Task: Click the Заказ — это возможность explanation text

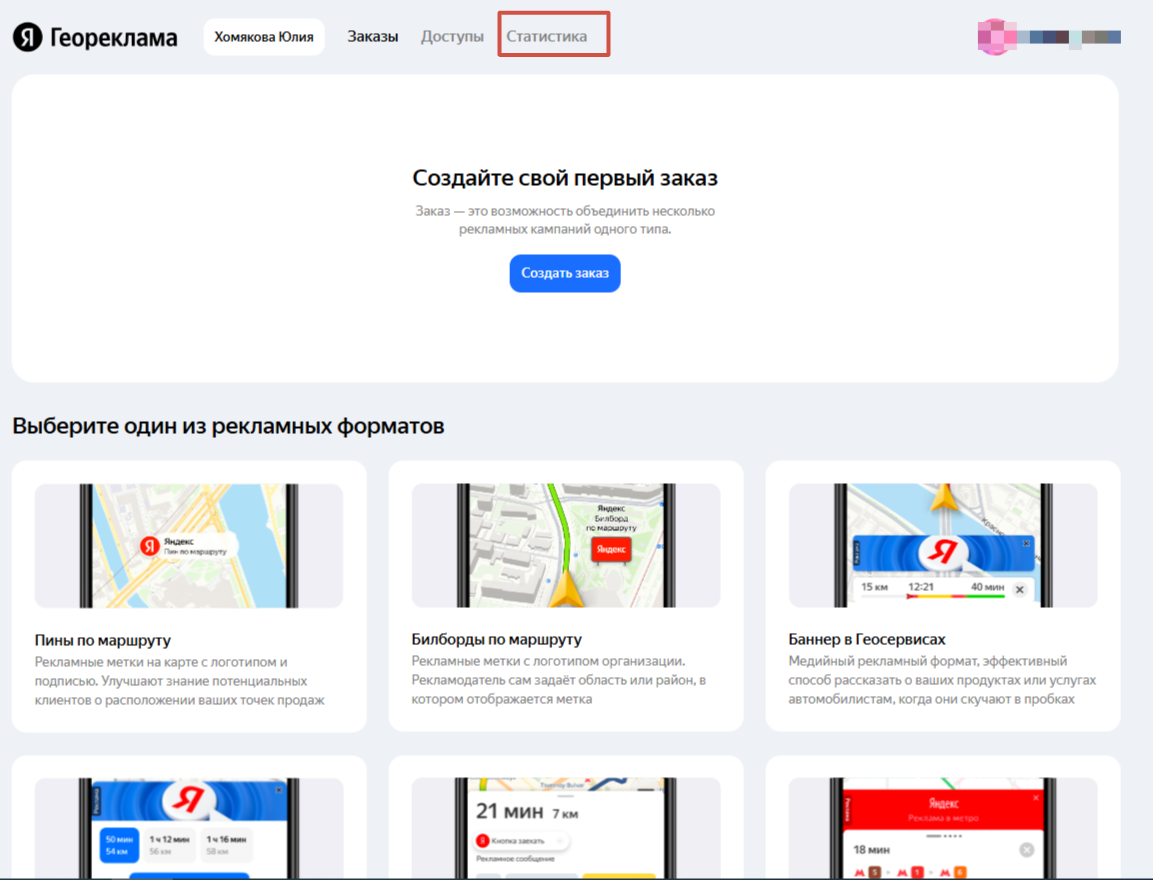Action: tap(565, 220)
